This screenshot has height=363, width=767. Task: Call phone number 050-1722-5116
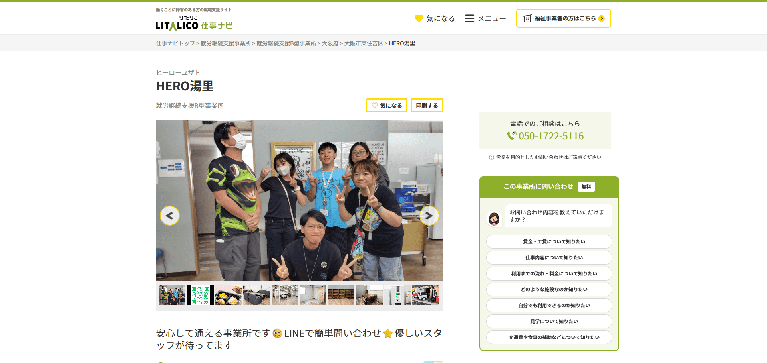point(550,136)
